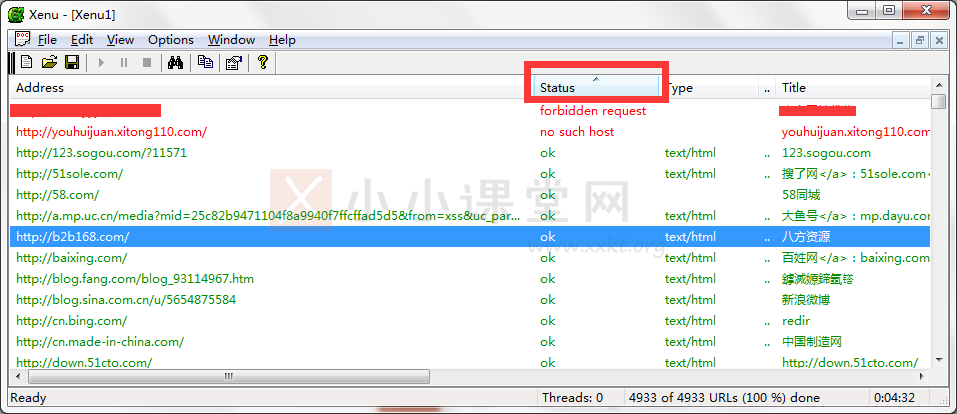The width and height of the screenshot is (957, 414).
Task: Click the horizontal scrollbar right arrow
Action: (x=923, y=376)
